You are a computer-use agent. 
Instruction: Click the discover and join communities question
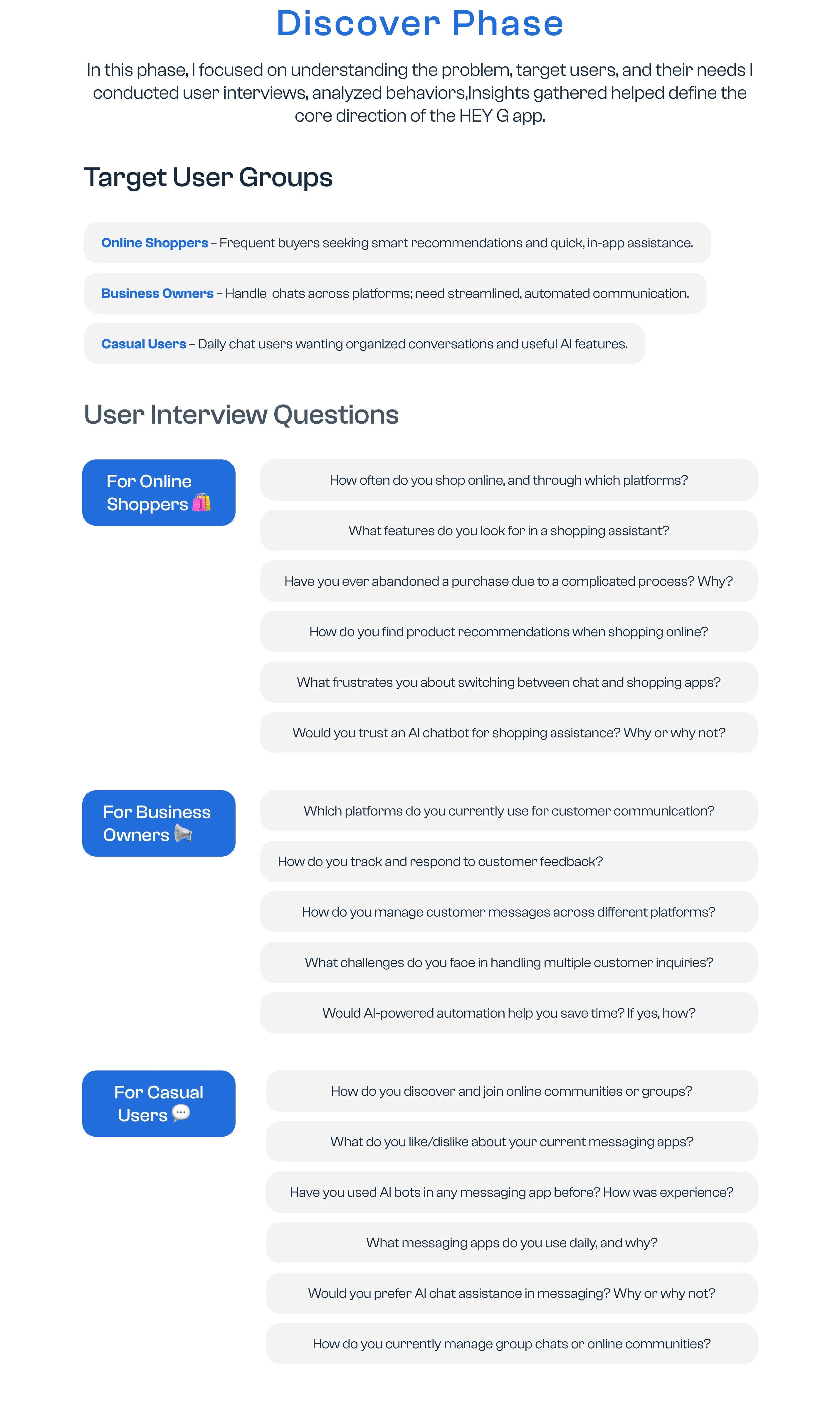tap(511, 1091)
